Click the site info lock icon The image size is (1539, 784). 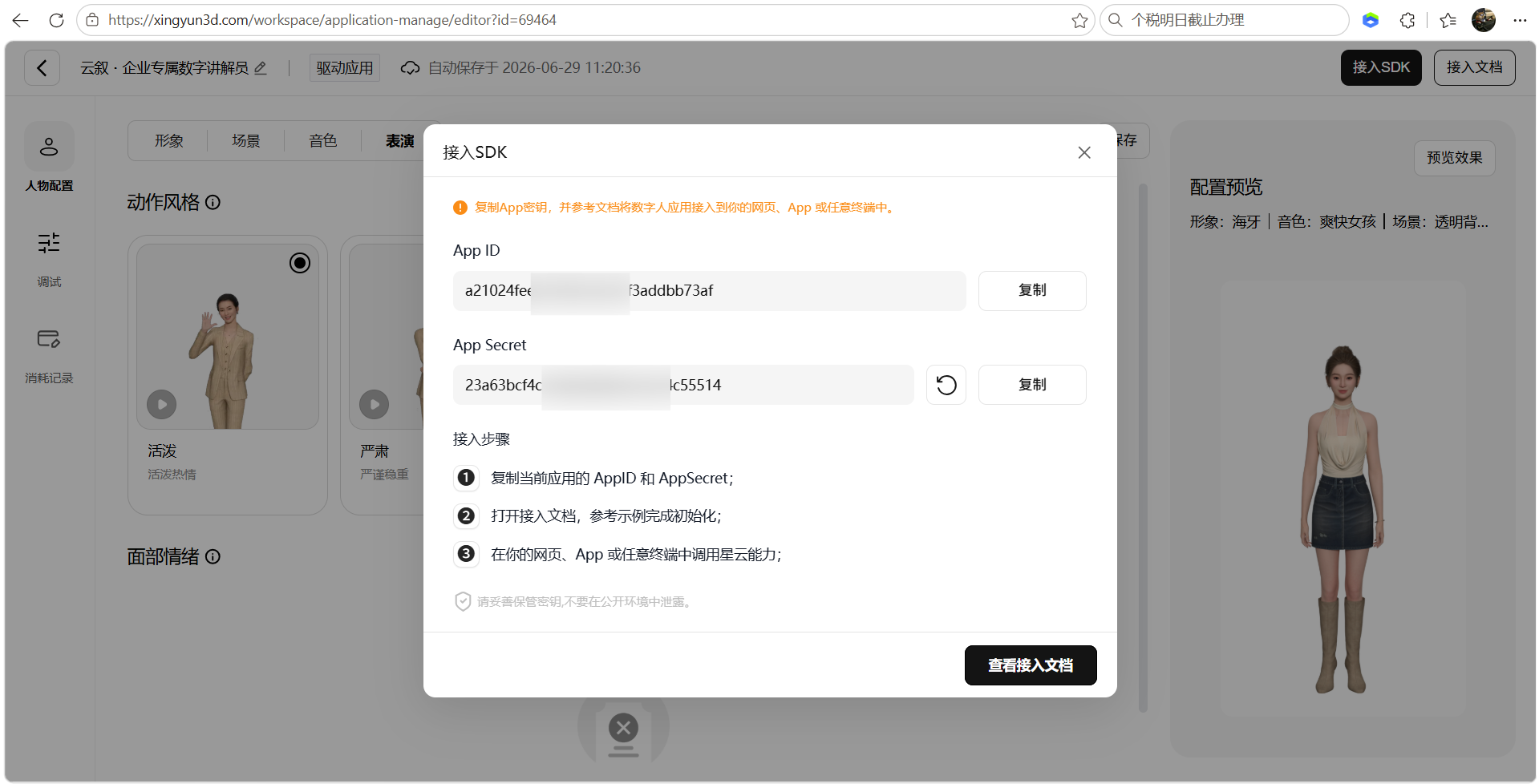[x=93, y=20]
